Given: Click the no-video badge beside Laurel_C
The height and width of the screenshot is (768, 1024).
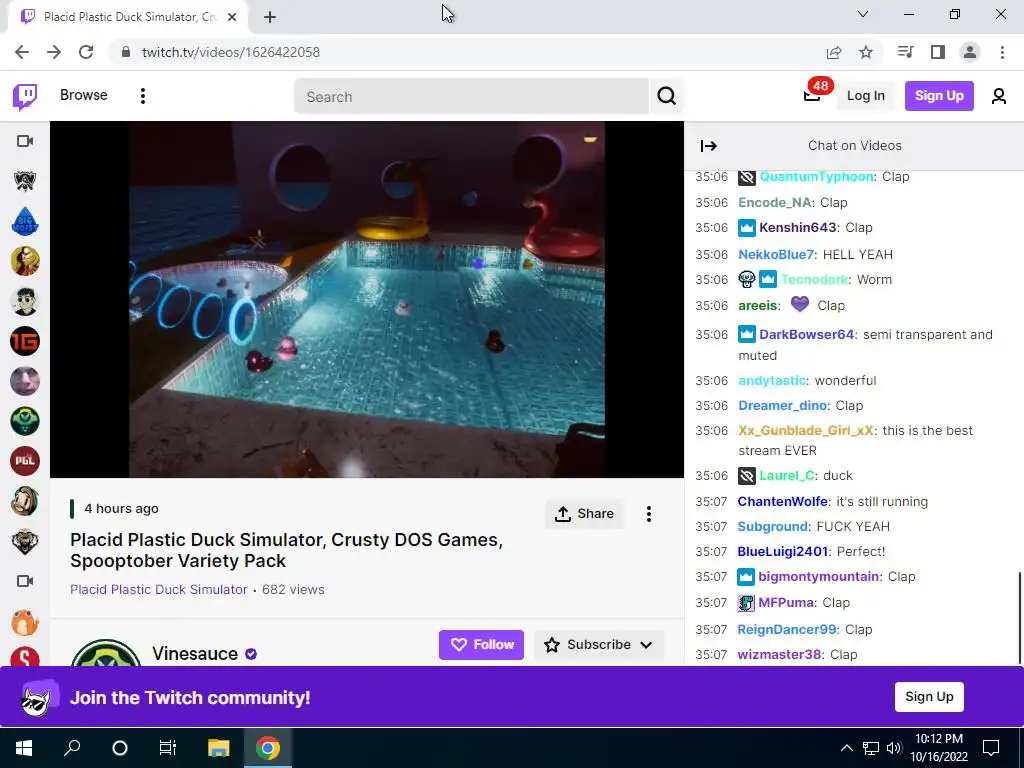Looking at the screenshot, I should pos(746,476).
